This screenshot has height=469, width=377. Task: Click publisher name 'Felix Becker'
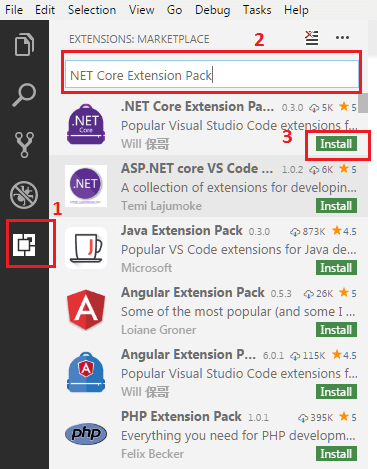pos(152,454)
